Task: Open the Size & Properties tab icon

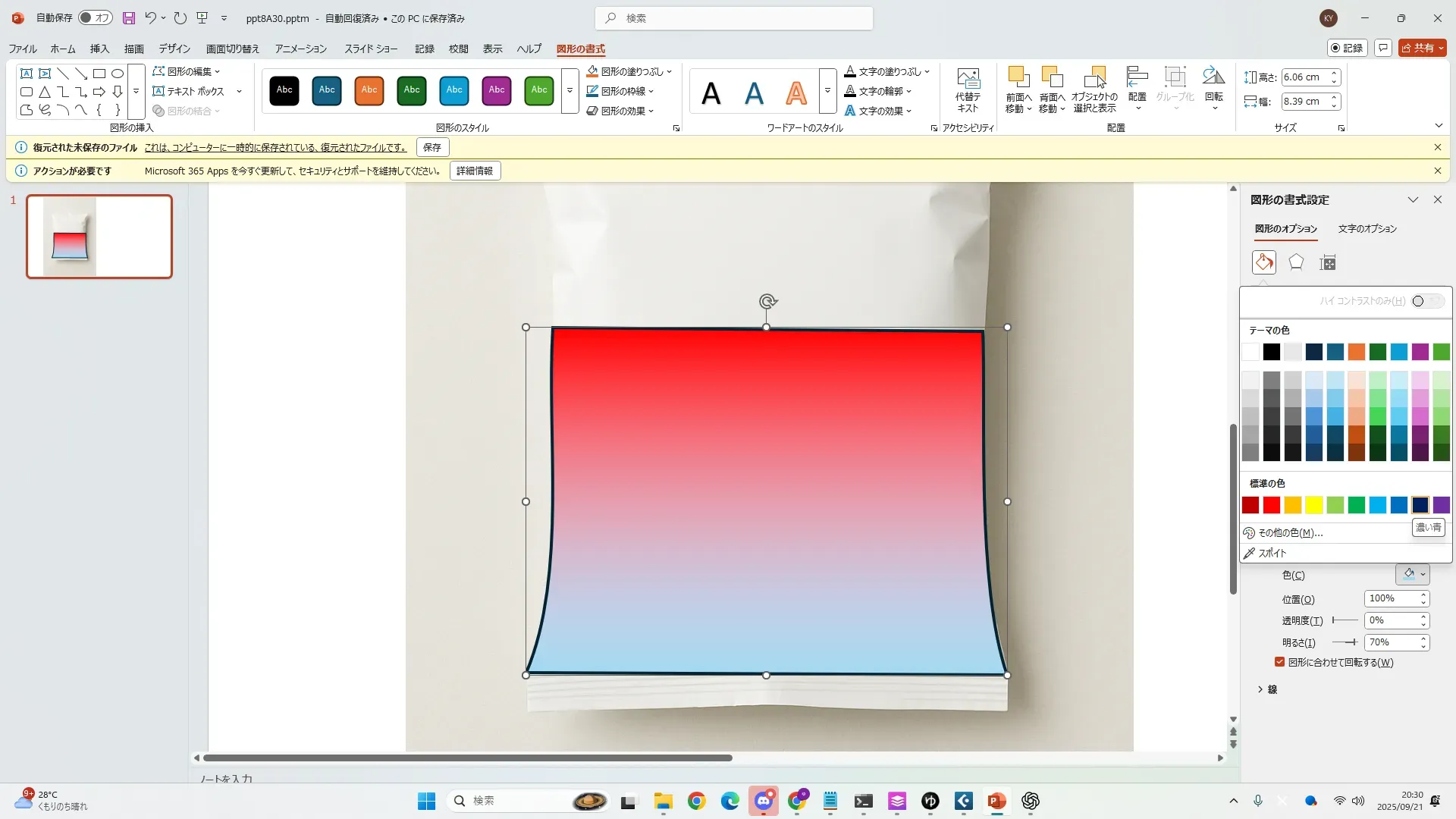Action: tap(1327, 262)
